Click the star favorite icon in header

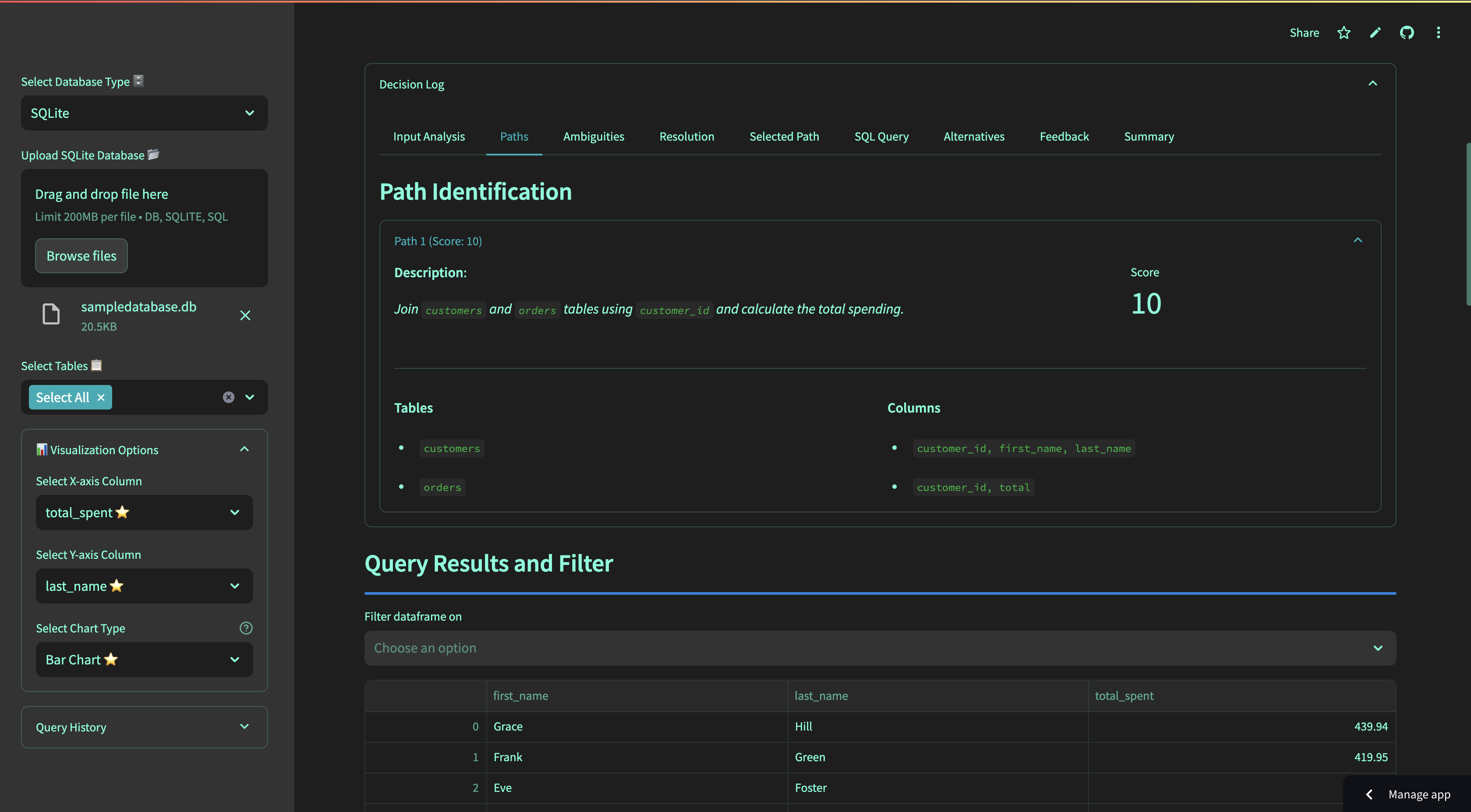(1344, 32)
